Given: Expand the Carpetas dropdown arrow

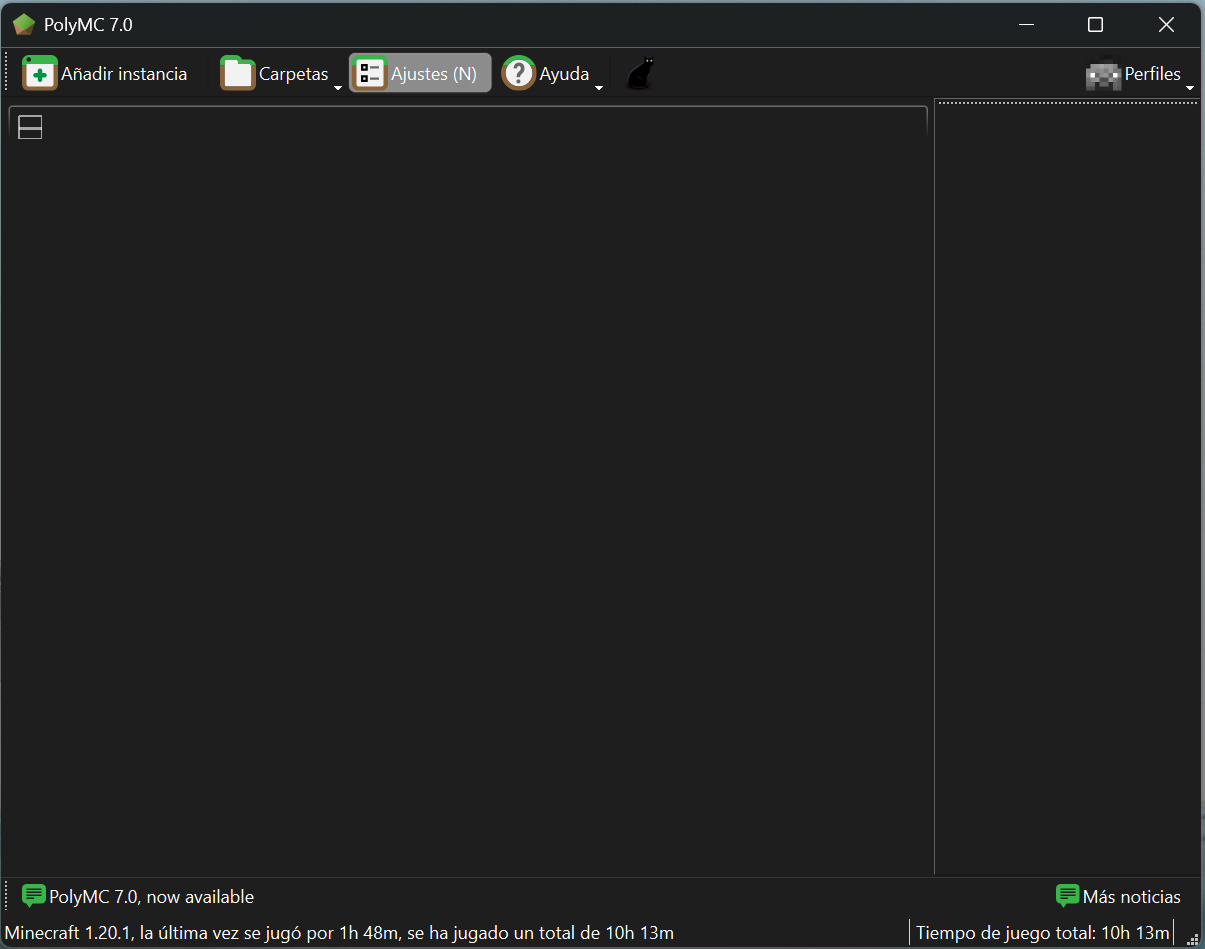Looking at the screenshot, I should (x=338, y=88).
